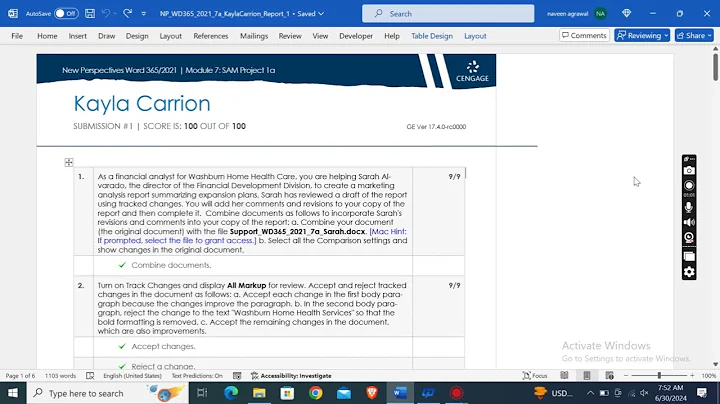Open the Reviewing mode dropdown

coord(642,35)
